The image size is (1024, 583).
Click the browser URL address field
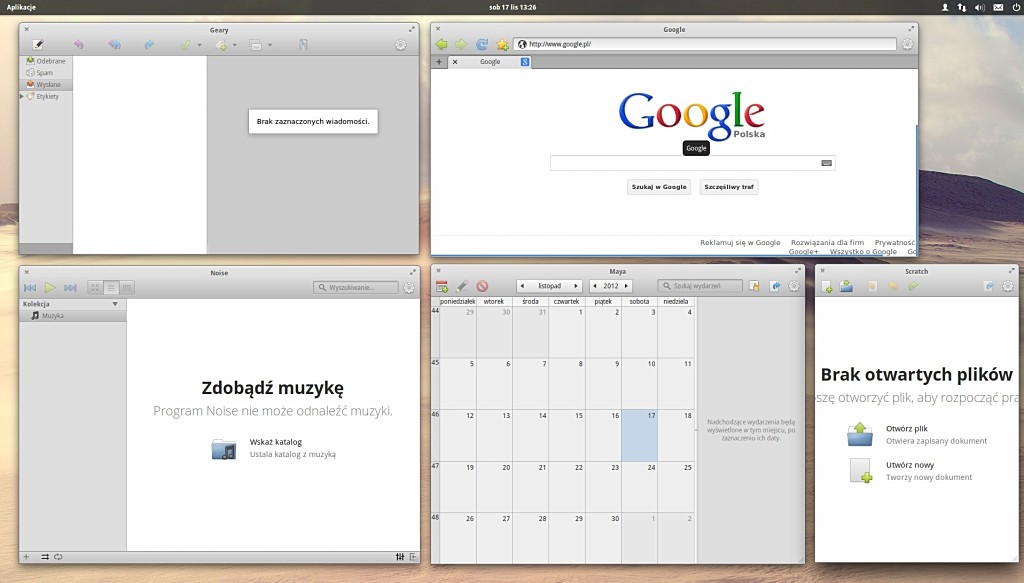(x=705, y=44)
